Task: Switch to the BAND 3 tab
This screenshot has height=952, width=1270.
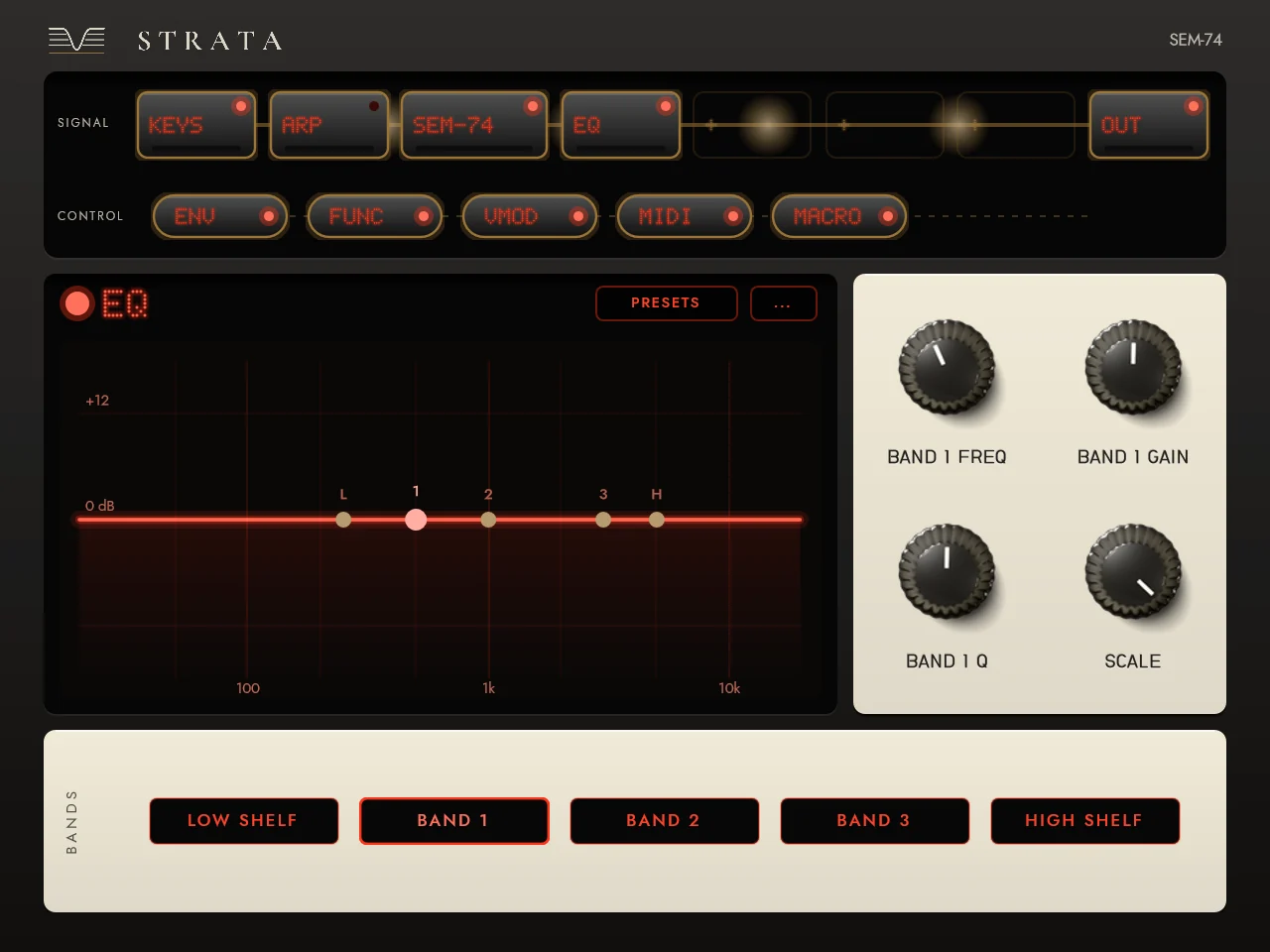Action: [875, 821]
